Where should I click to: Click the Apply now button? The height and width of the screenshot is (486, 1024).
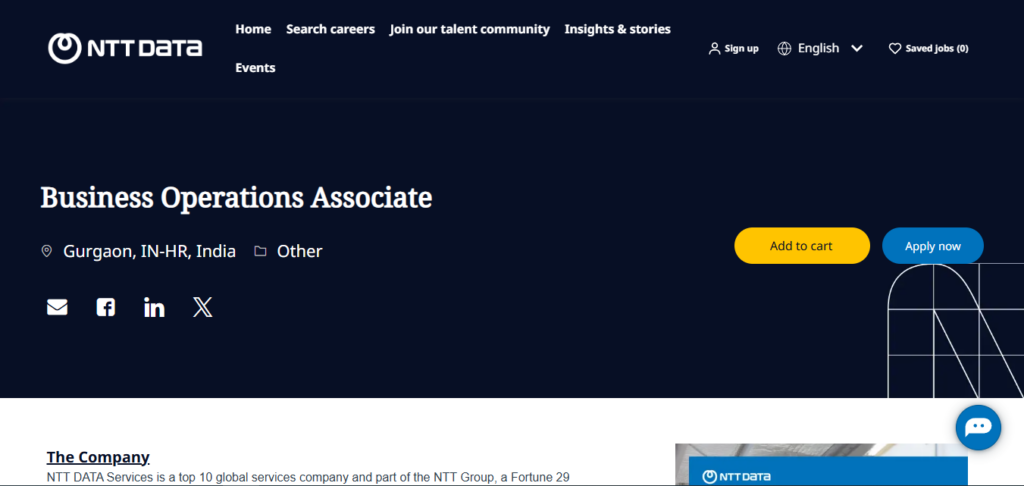point(933,246)
